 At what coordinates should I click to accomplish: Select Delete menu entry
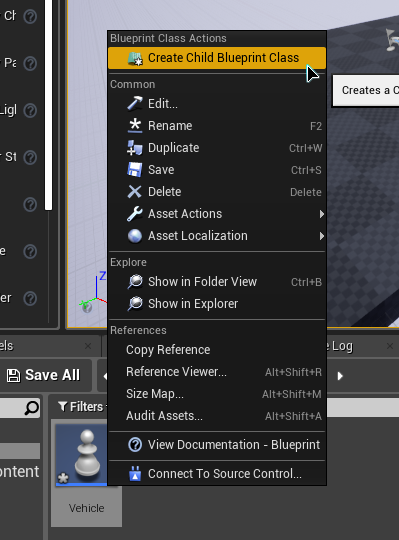tap(217, 192)
